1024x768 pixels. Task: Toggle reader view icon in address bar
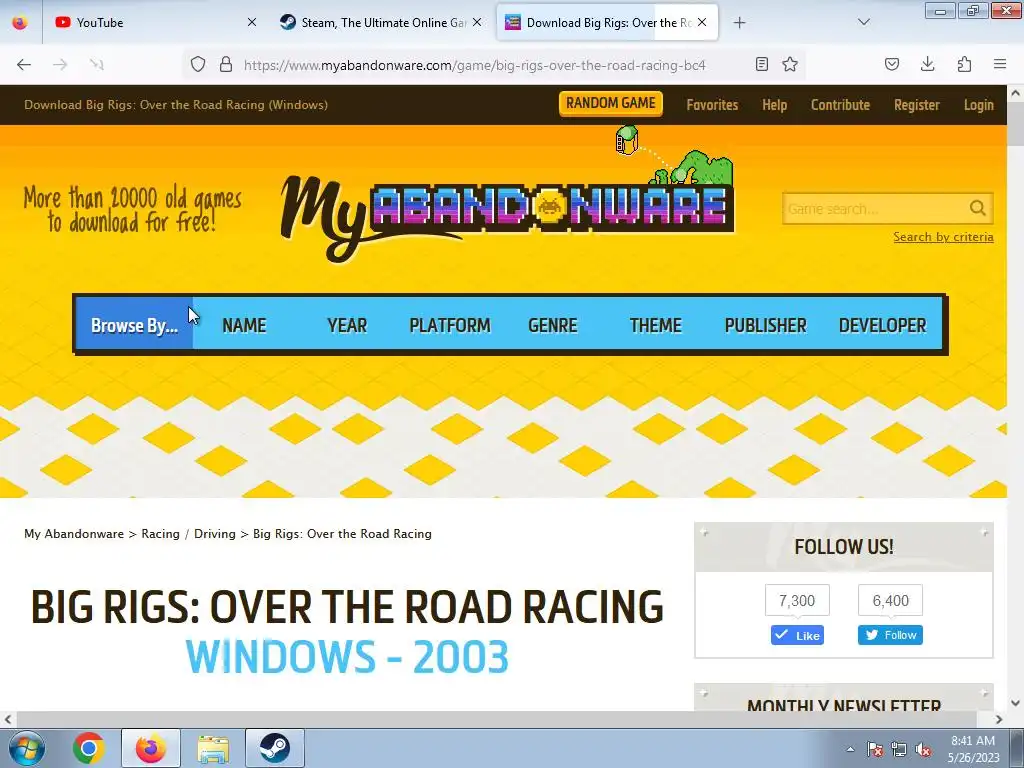pyautogui.click(x=761, y=64)
